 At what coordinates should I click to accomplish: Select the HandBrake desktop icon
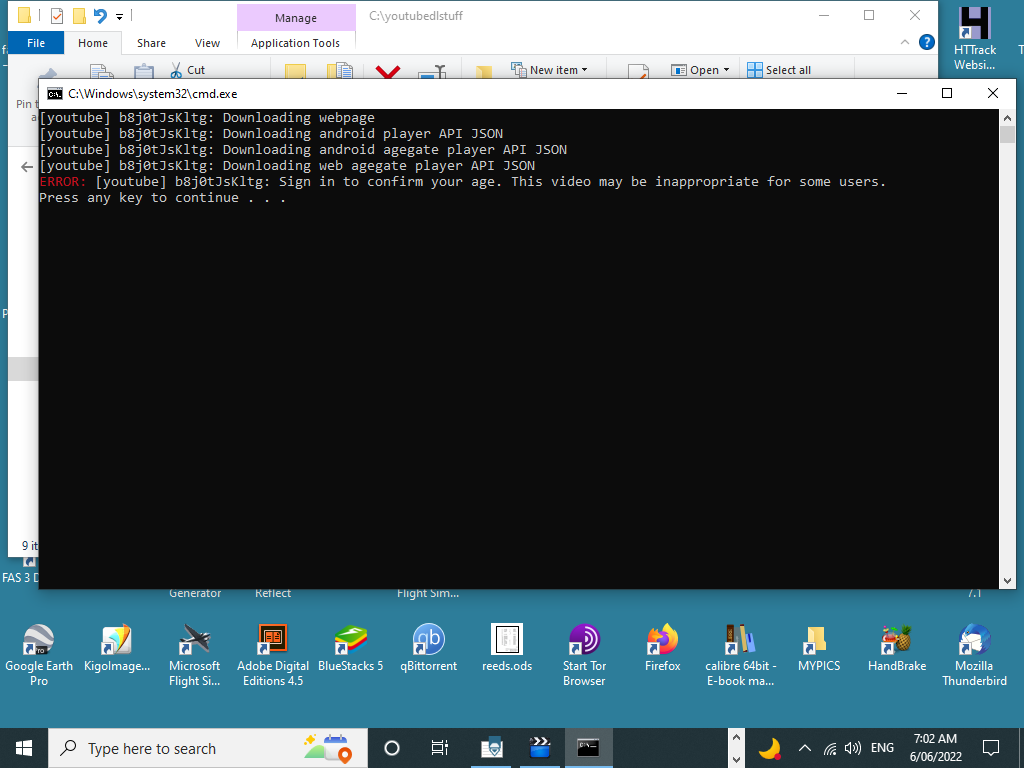click(x=897, y=648)
